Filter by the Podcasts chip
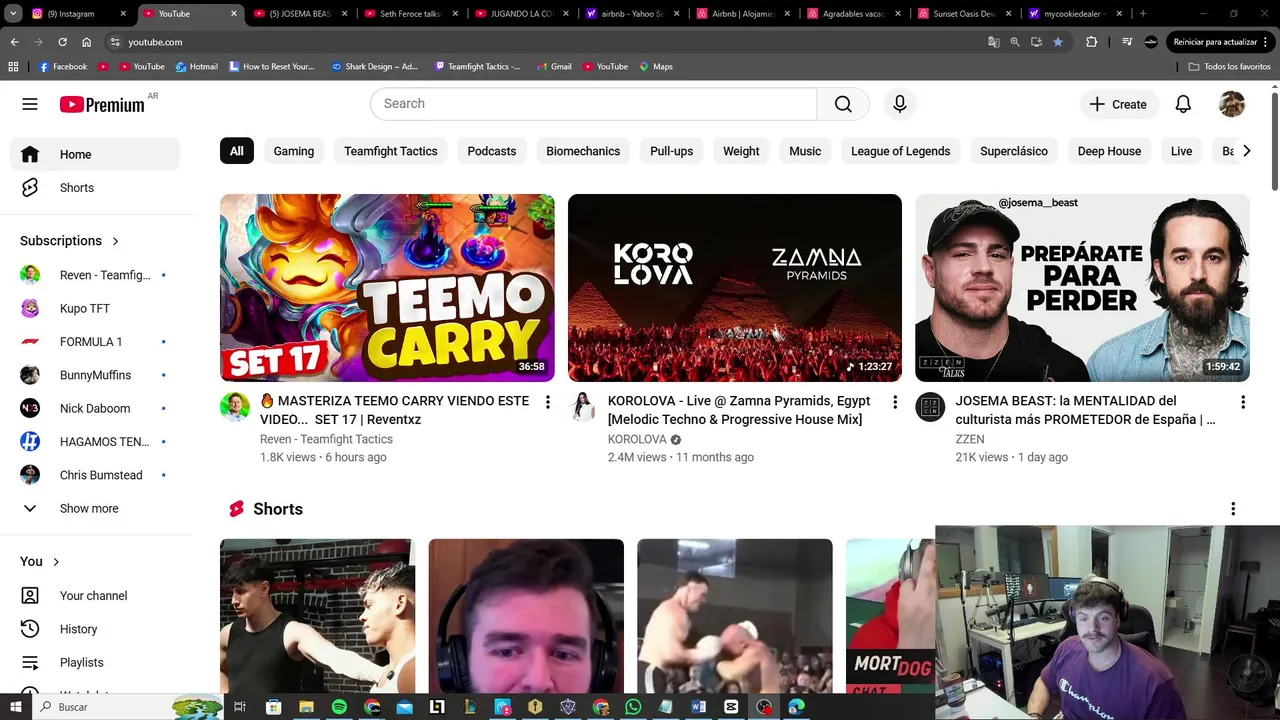 (492, 151)
